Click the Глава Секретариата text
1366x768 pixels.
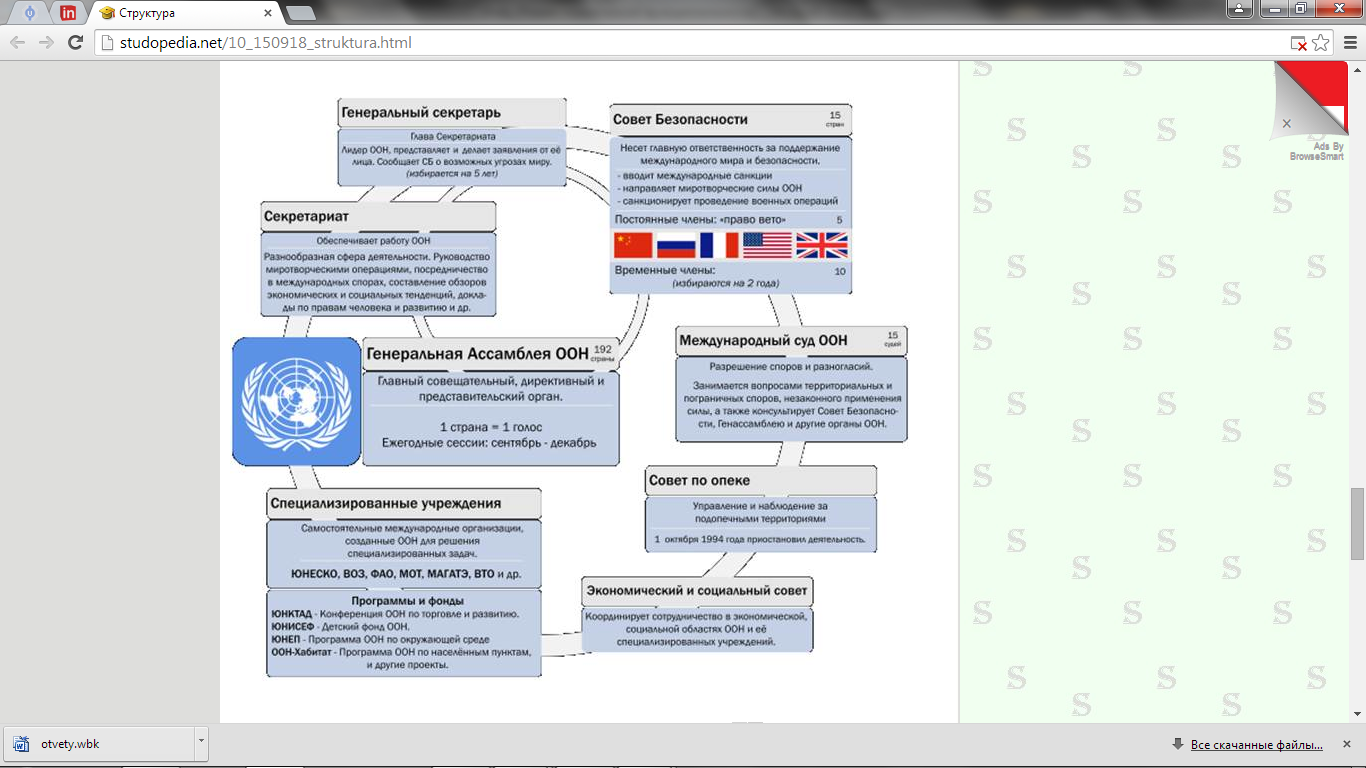pyautogui.click(x=453, y=136)
